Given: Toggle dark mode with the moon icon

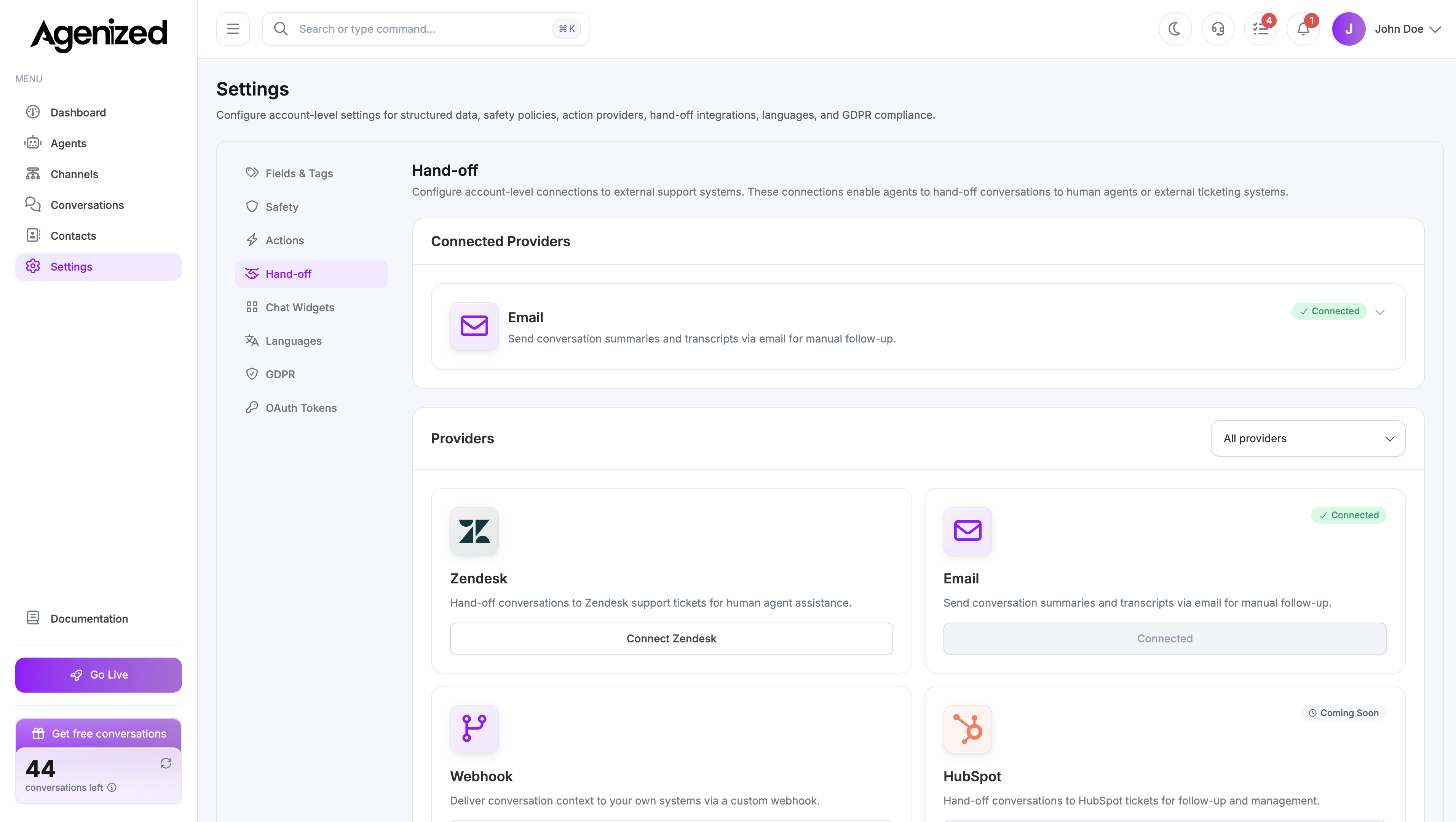Looking at the screenshot, I should pyautogui.click(x=1175, y=28).
